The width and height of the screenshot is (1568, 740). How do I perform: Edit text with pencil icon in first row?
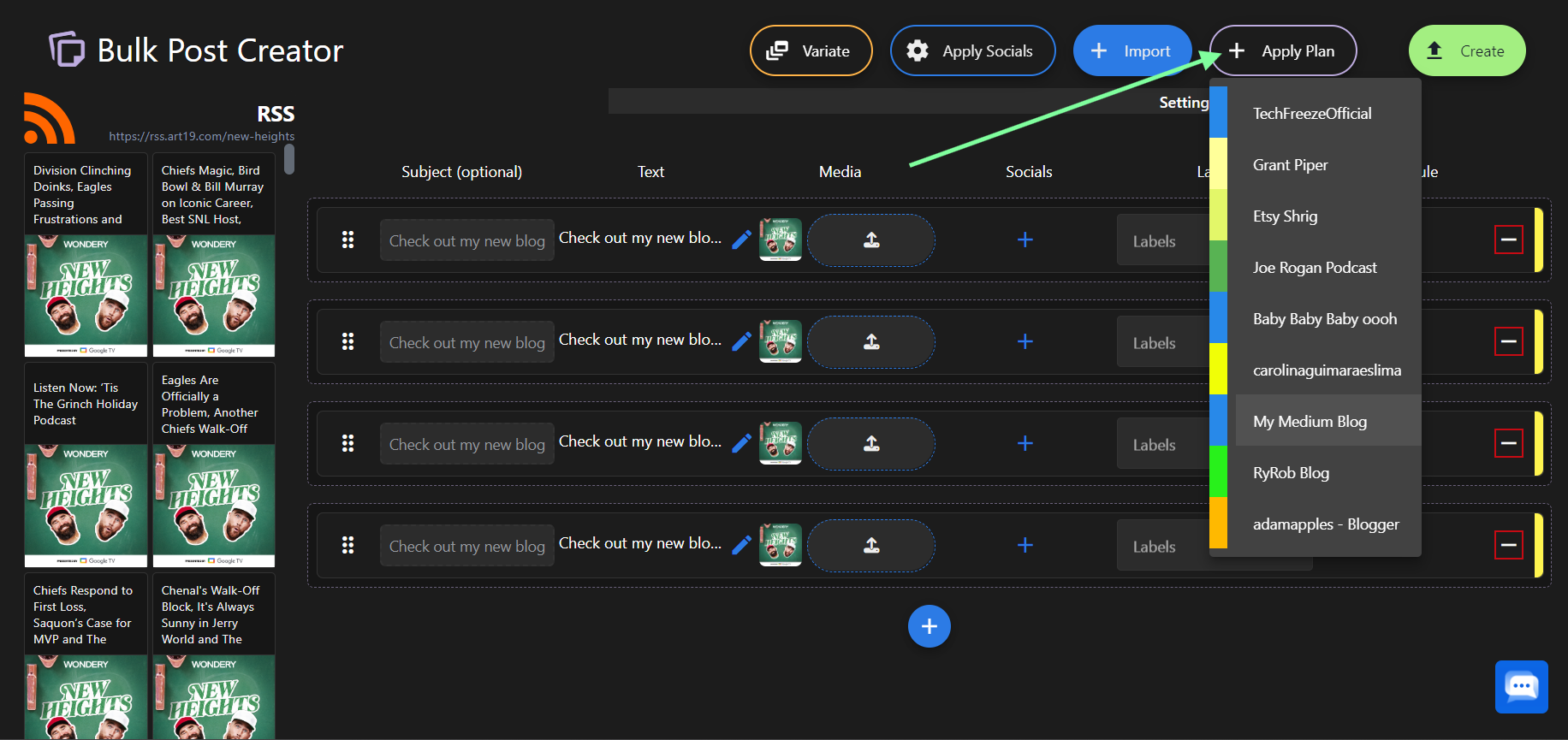[x=742, y=240]
